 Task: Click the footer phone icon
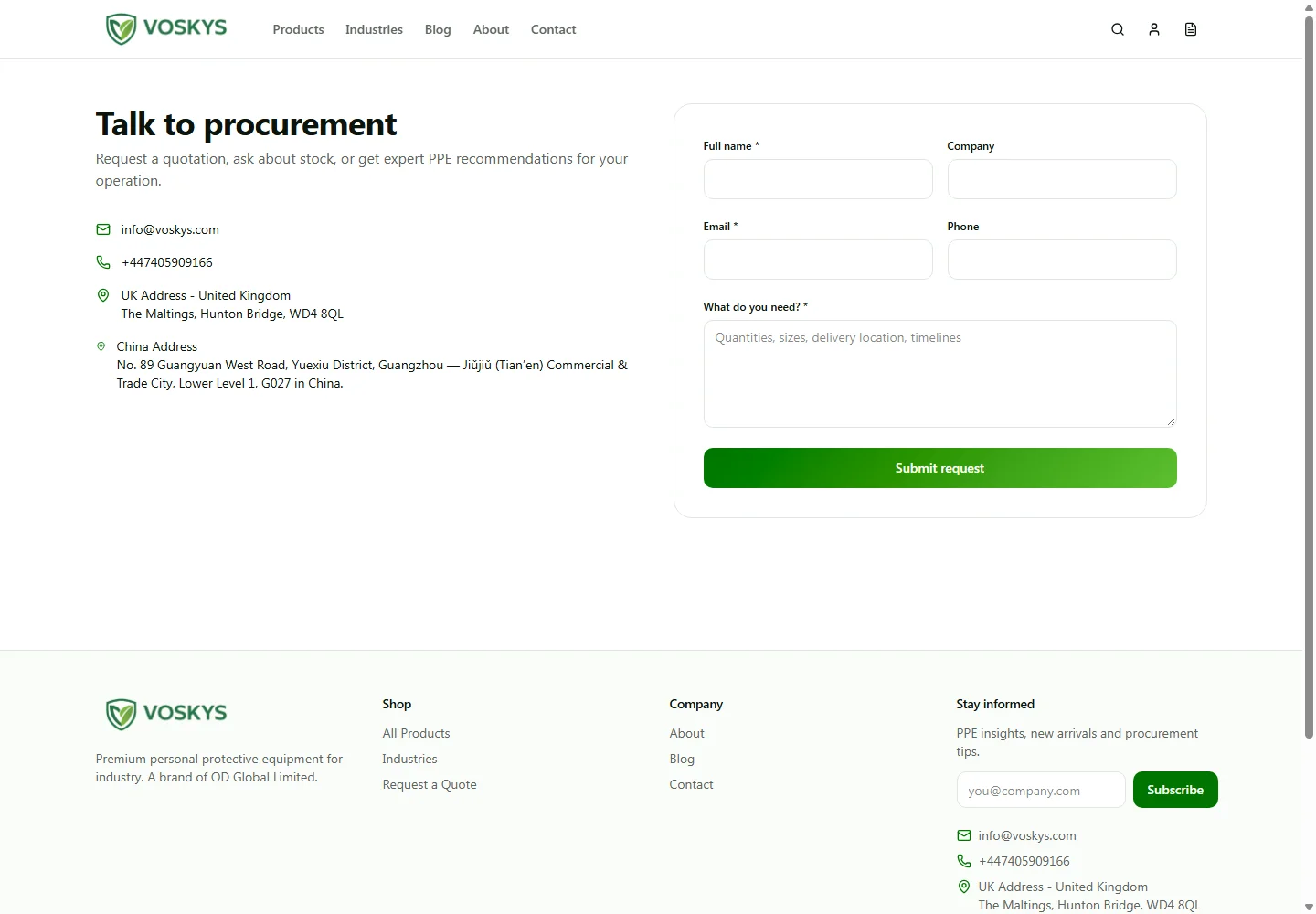click(x=964, y=861)
